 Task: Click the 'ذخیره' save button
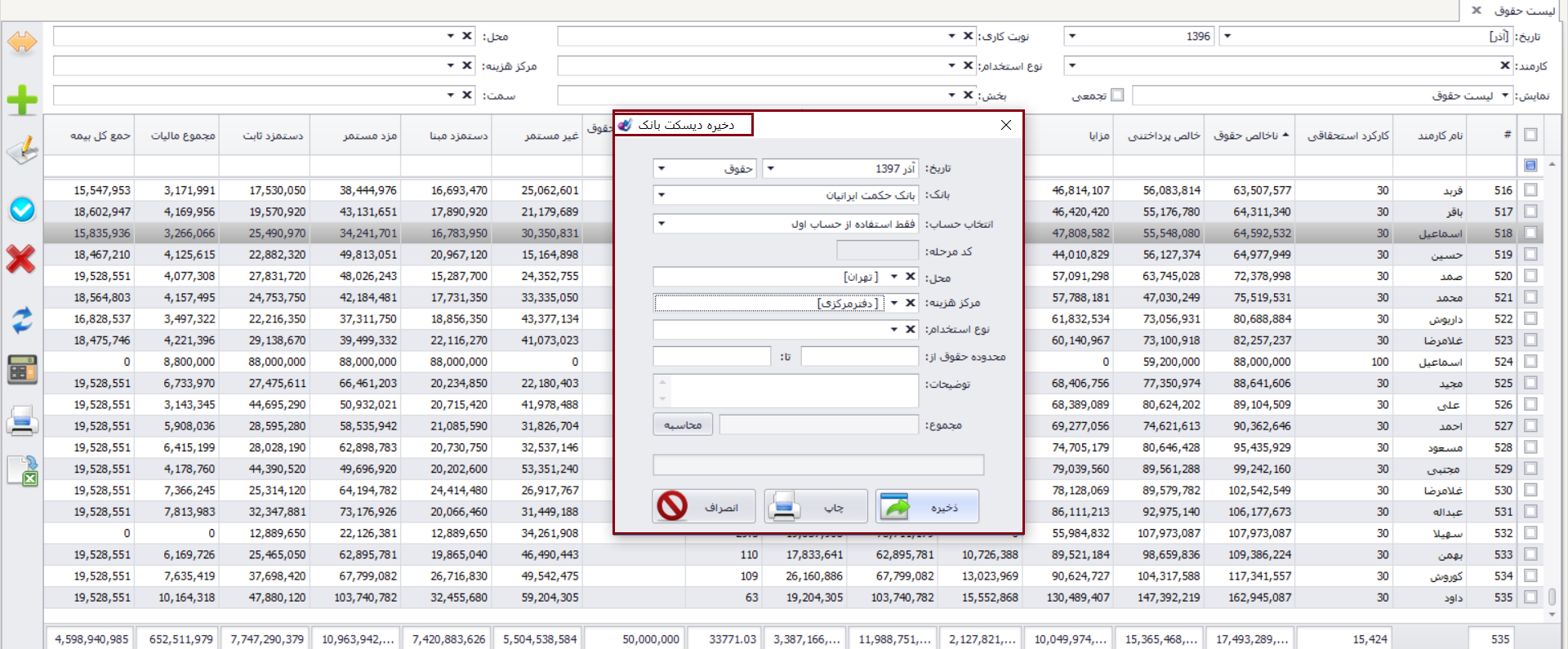point(927,507)
